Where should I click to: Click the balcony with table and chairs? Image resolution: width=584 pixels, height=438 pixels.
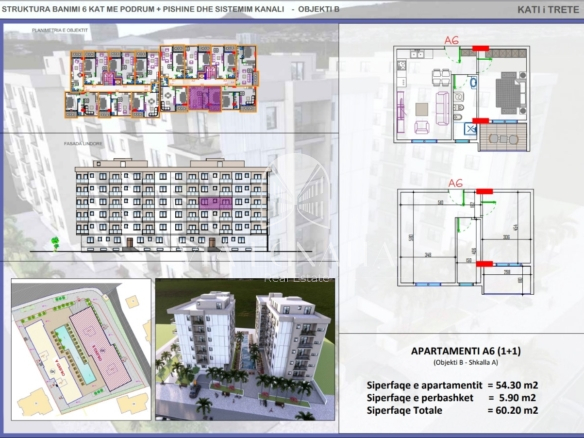pyautogui.click(x=504, y=137)
